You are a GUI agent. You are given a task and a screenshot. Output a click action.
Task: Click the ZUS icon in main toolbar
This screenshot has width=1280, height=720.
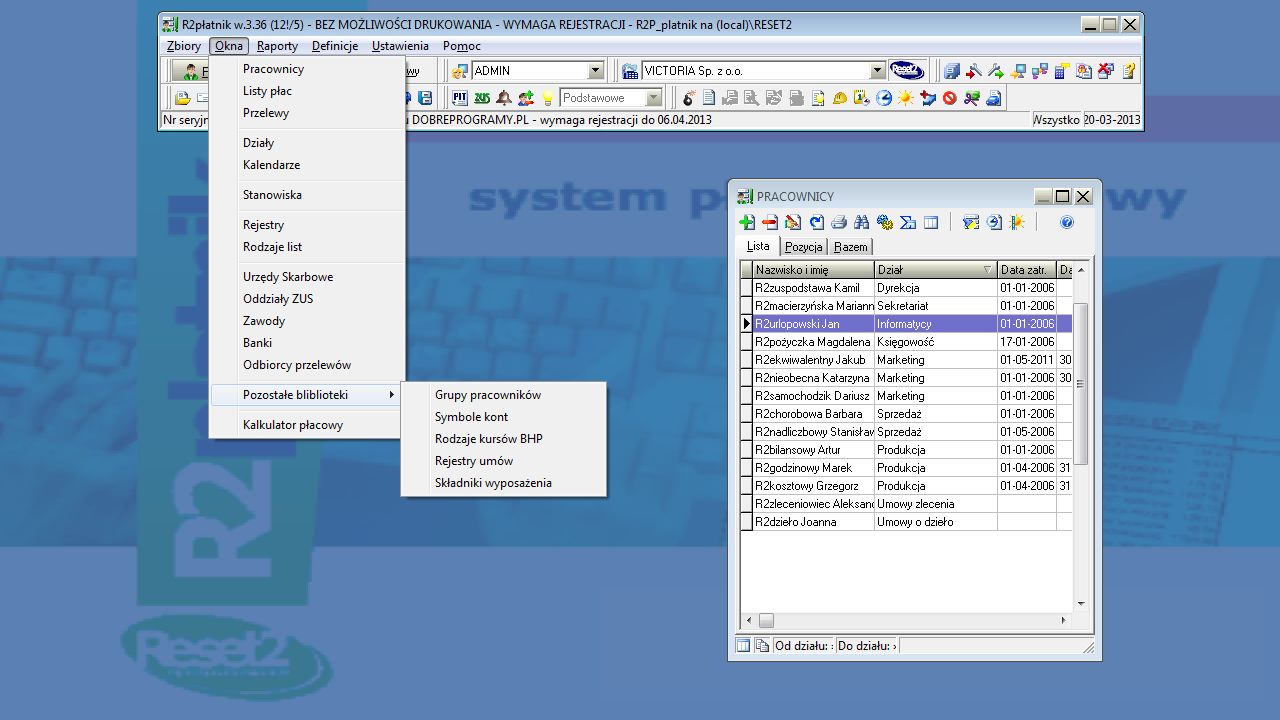(x=482, y=98)
